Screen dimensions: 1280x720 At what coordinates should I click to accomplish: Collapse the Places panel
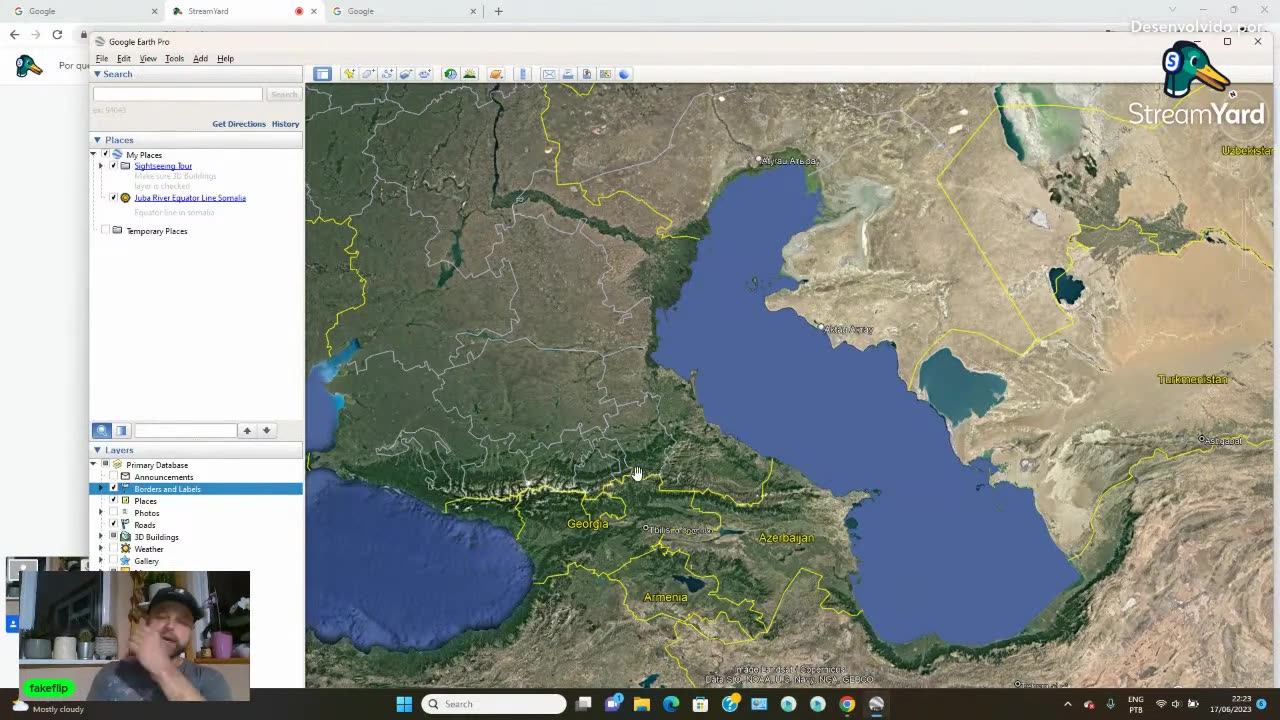point(97,140)
